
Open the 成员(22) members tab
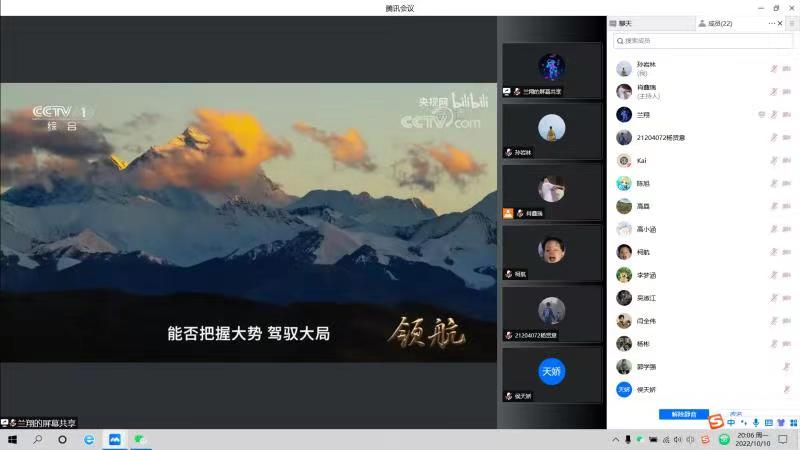tap(715, 23)
